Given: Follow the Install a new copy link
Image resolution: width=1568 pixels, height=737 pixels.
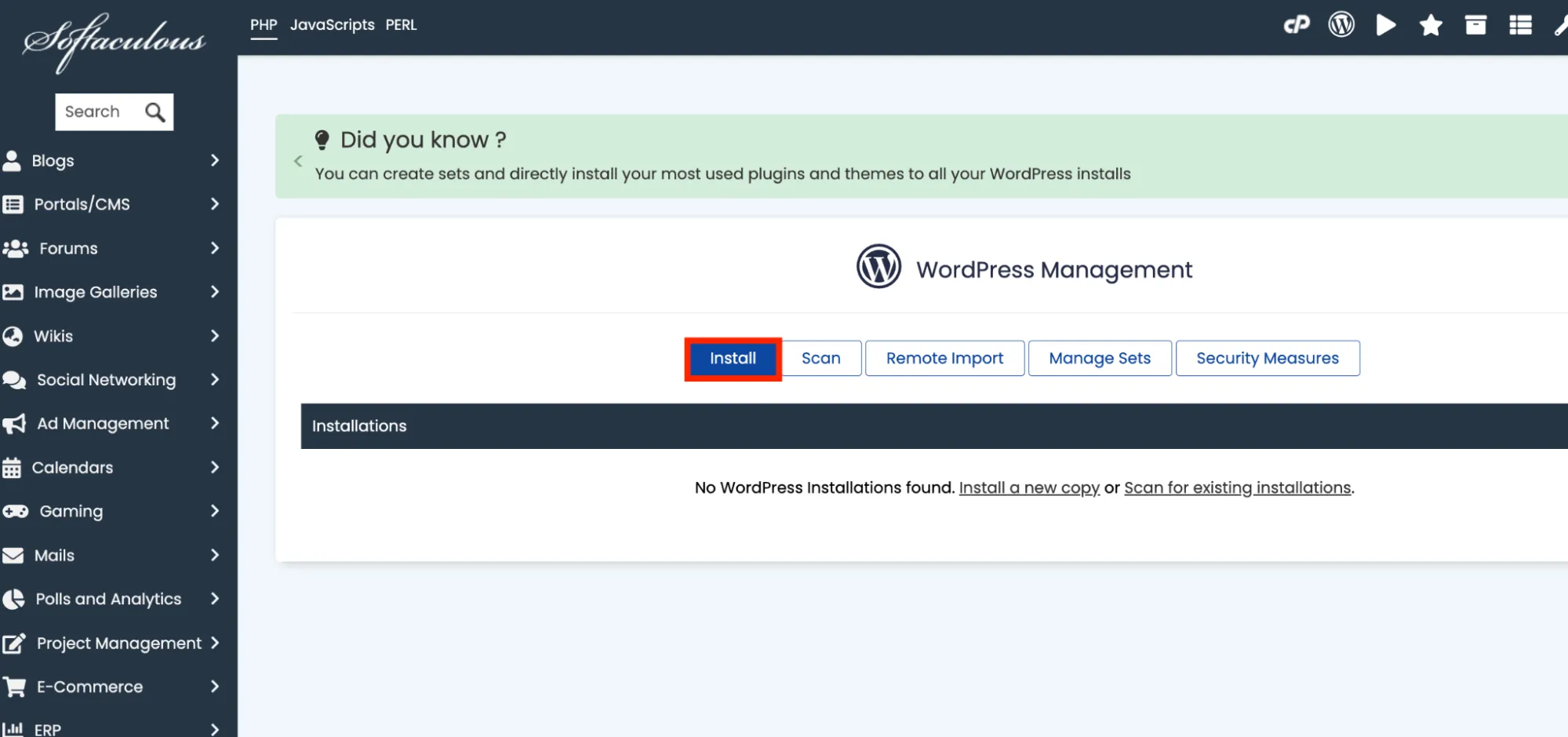Looking at the screenshot, I should coord(1029,488).
